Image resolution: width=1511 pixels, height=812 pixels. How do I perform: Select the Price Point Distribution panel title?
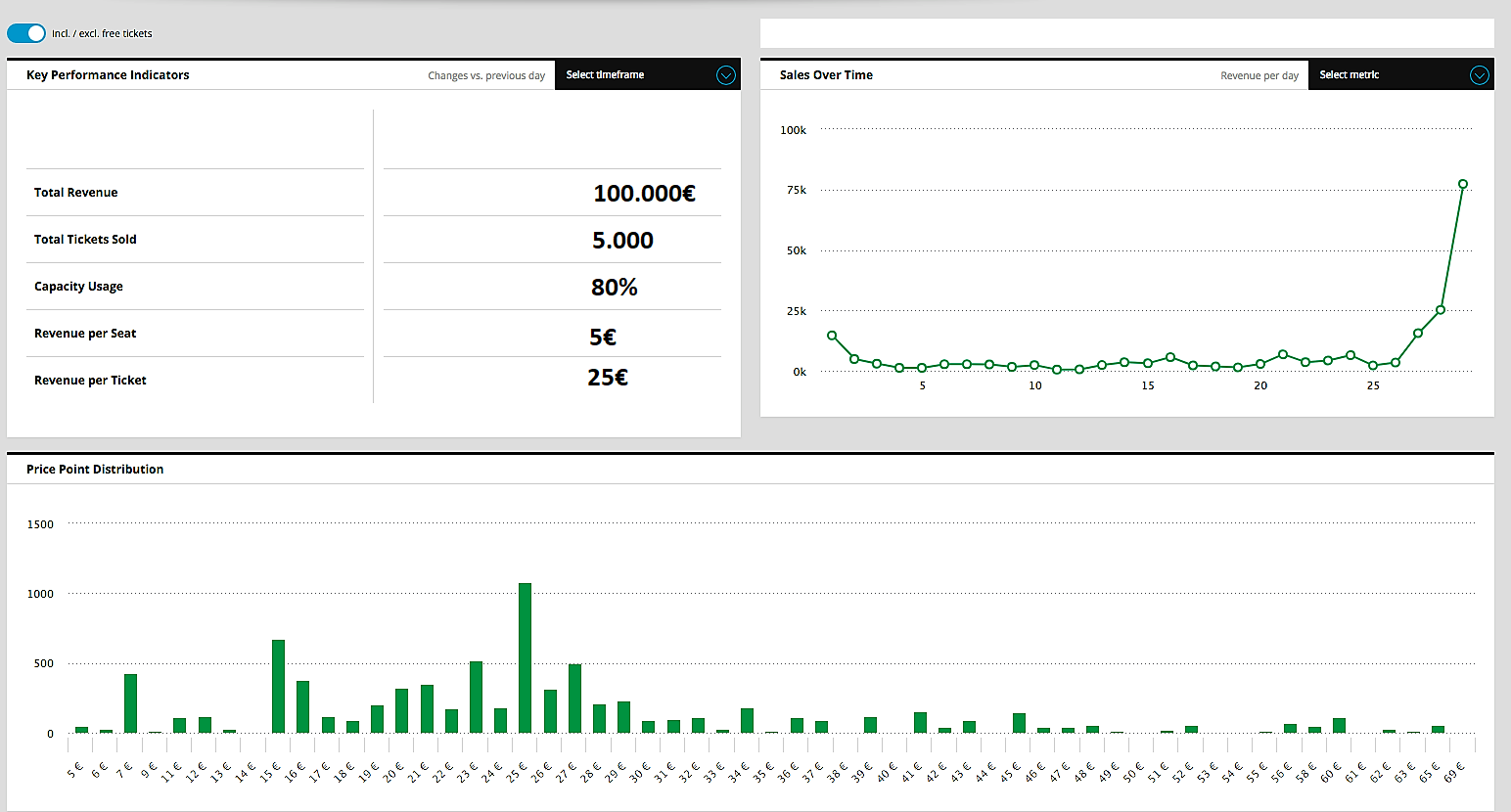tap(95, 470)
